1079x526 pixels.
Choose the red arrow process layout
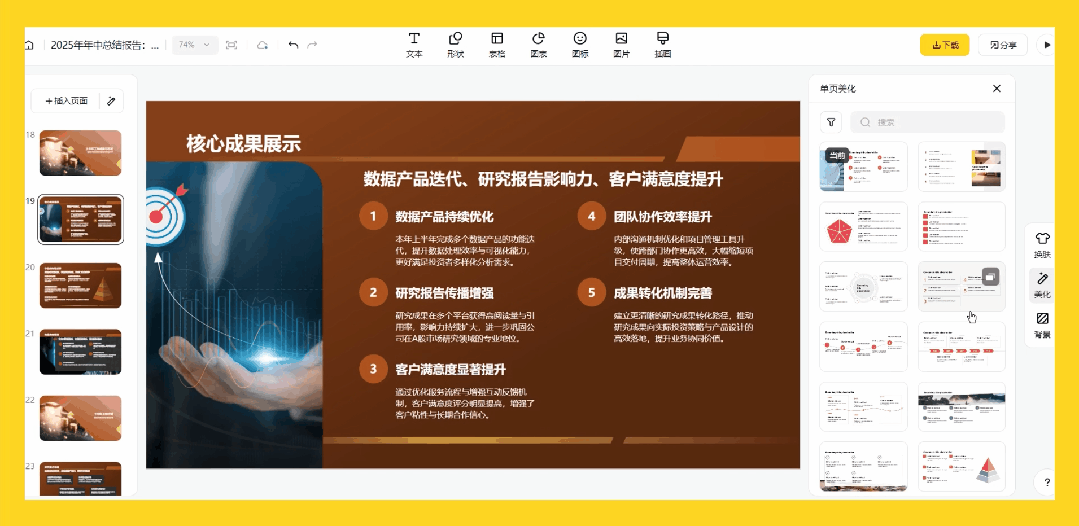(962, 346)
